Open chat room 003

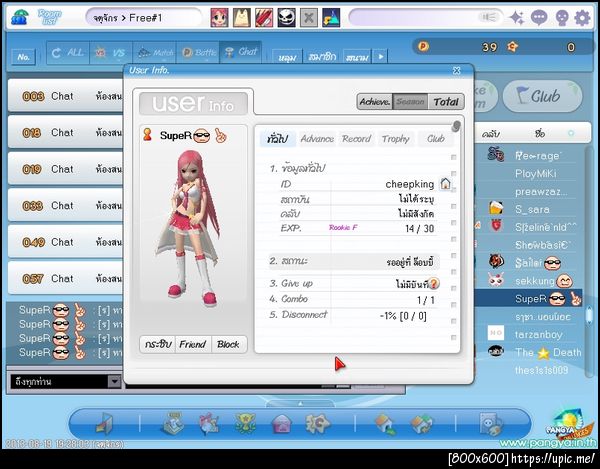pos(65,96)
